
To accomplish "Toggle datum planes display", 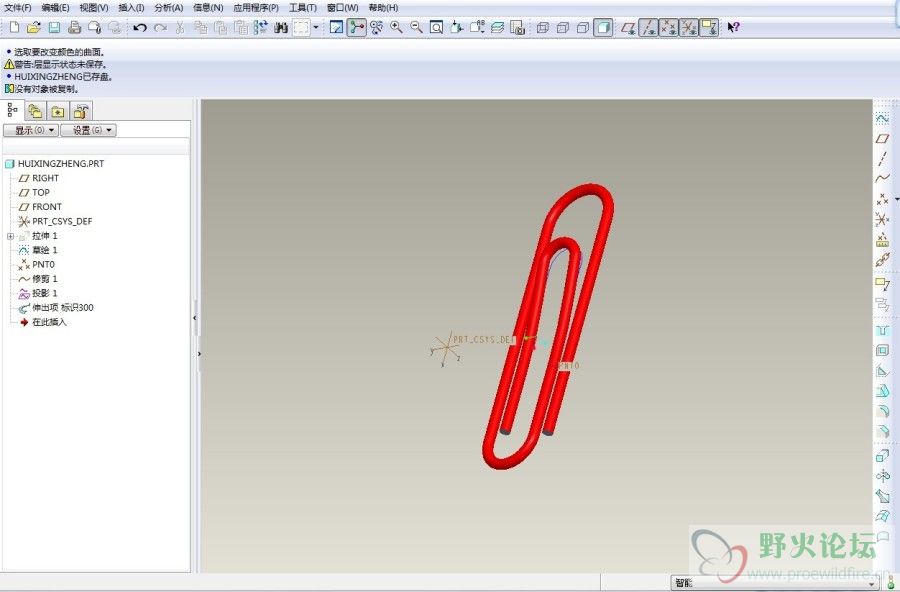I will click(x=628, y=27).
